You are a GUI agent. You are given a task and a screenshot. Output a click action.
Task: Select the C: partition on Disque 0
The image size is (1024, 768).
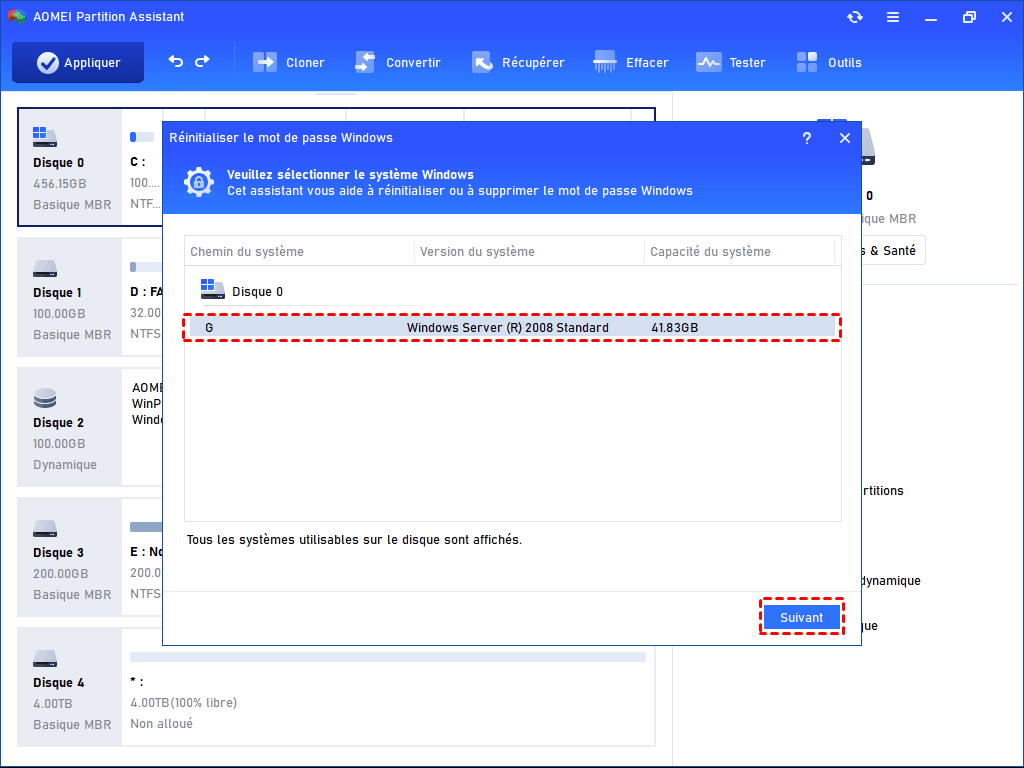(x=143, y=168)
